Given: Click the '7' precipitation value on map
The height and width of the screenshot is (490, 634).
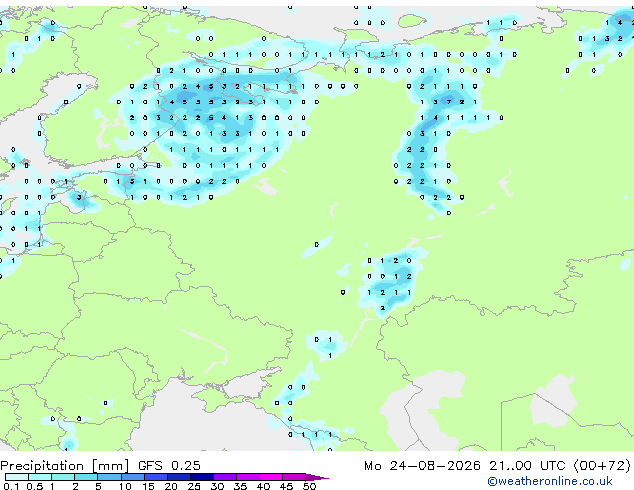Looking at the screenshot, I should coord(449,102).
